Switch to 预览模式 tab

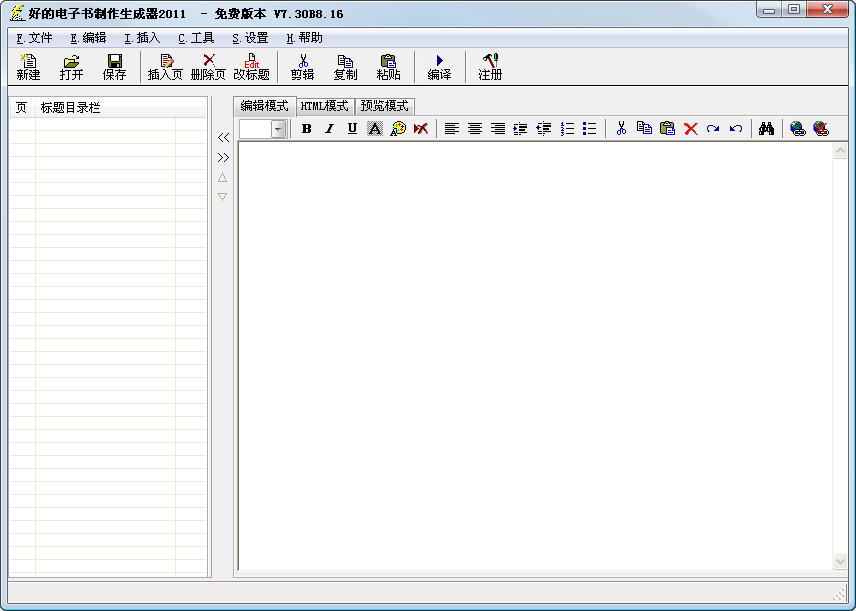(x=384, y=106)
